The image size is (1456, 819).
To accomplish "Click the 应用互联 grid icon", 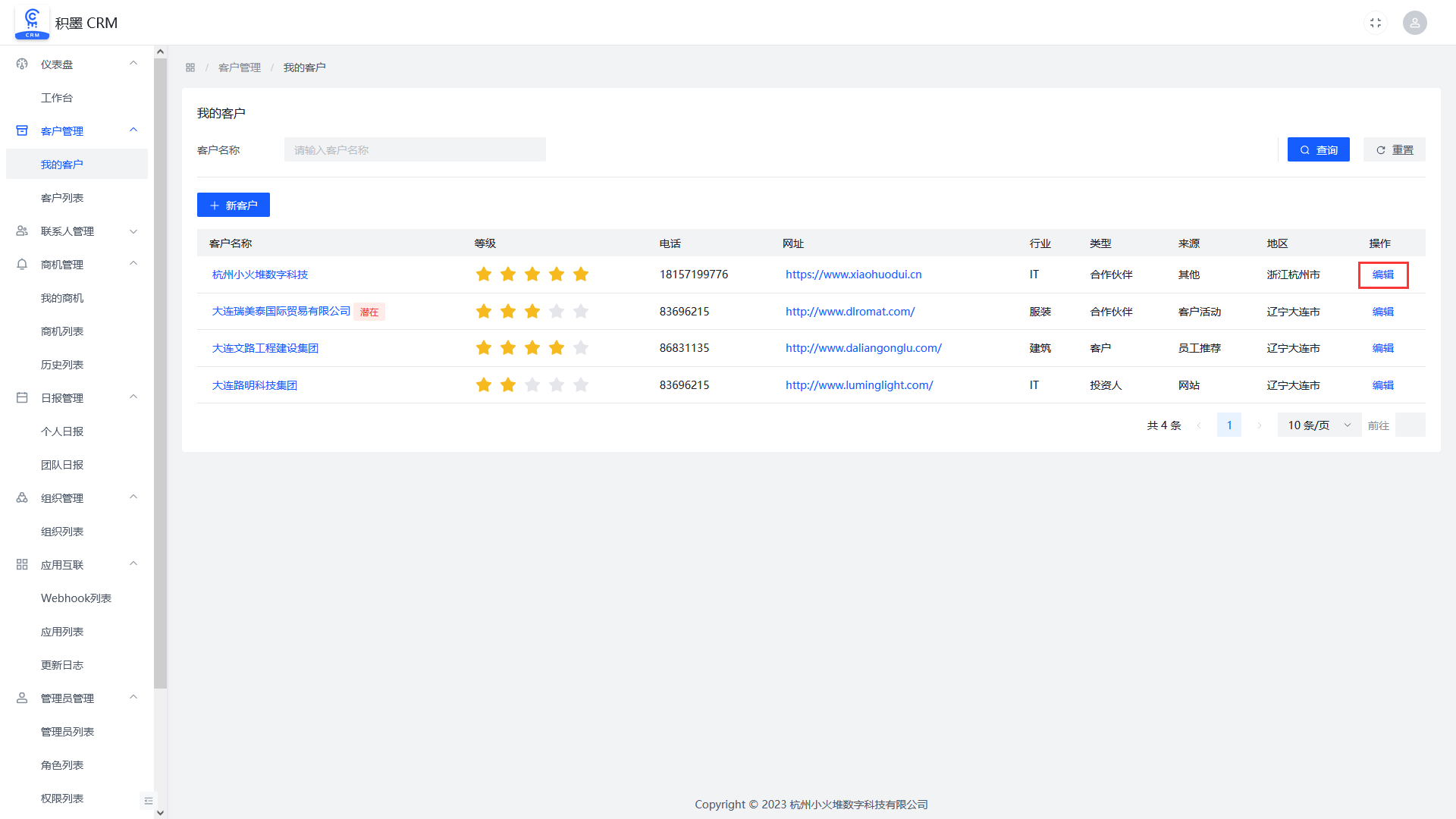I will (22, 565).
